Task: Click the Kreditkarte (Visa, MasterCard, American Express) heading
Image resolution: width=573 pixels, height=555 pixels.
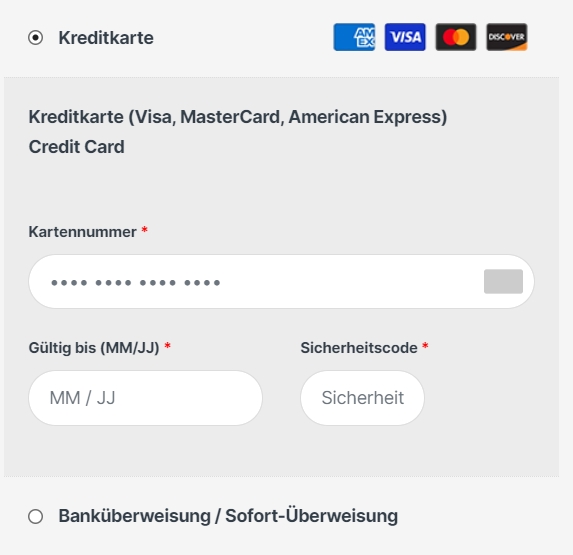Action: tap(238, 117)
